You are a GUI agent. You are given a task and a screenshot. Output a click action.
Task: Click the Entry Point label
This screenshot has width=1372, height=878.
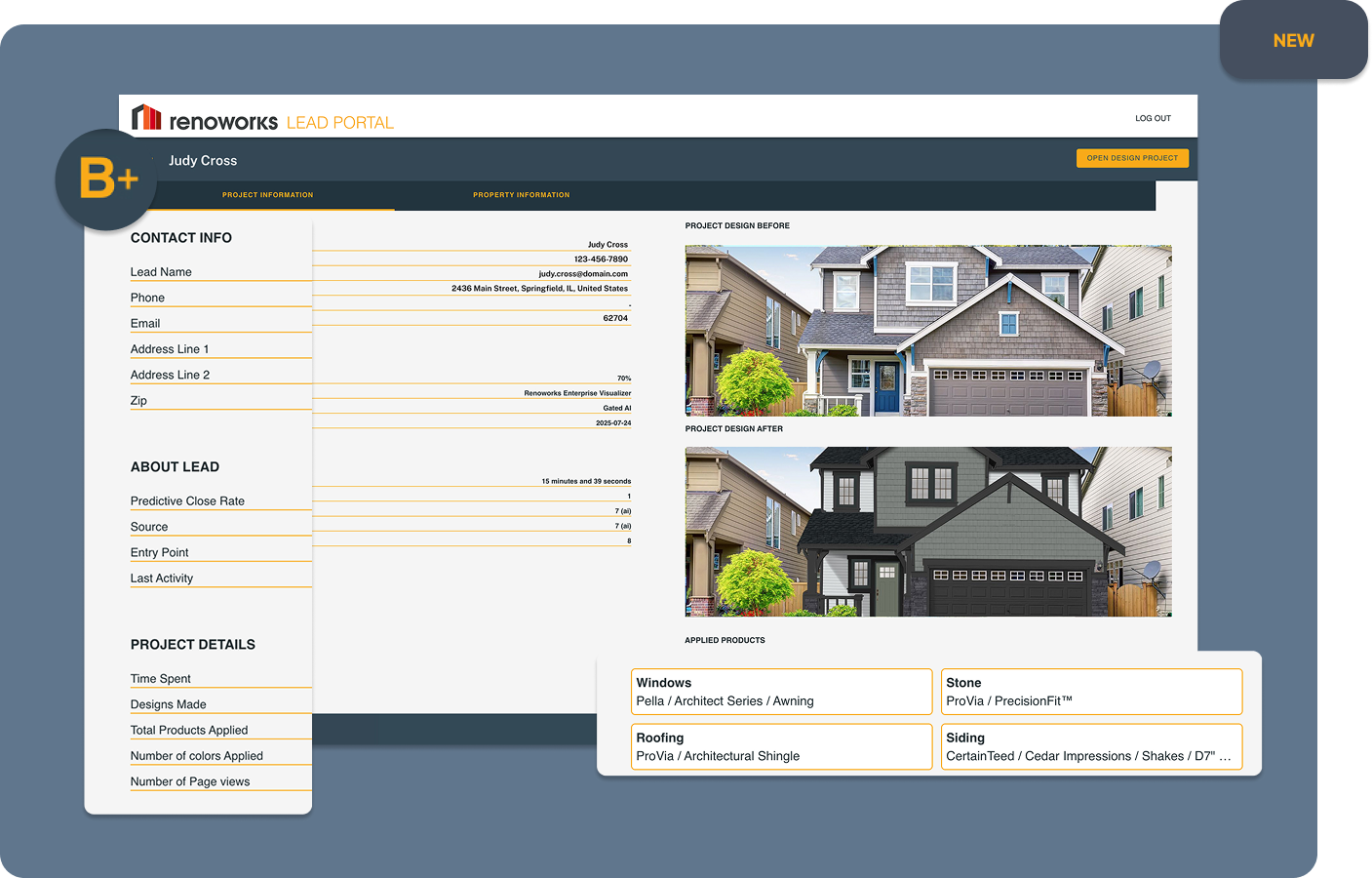160,553
